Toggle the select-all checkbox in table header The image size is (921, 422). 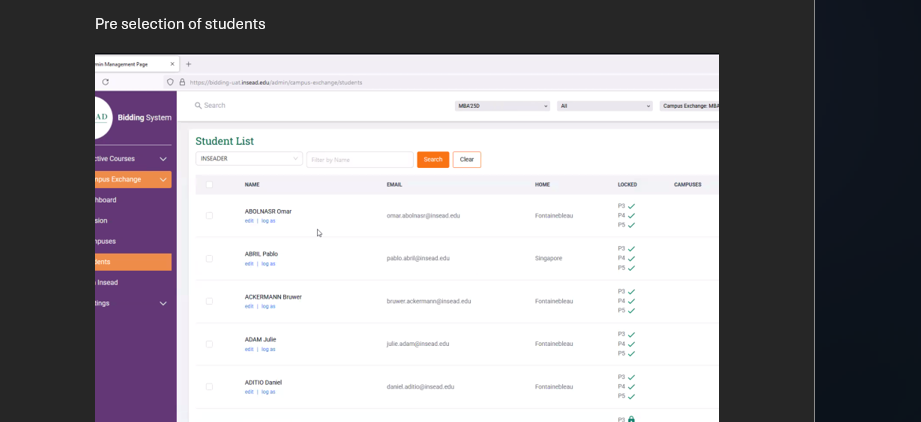[209, 184]
